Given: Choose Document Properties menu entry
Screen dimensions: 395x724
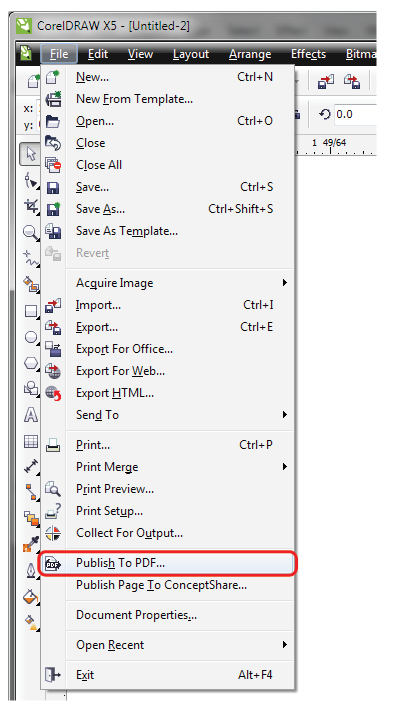Looking at the screenshot, I should coord(180,615).
